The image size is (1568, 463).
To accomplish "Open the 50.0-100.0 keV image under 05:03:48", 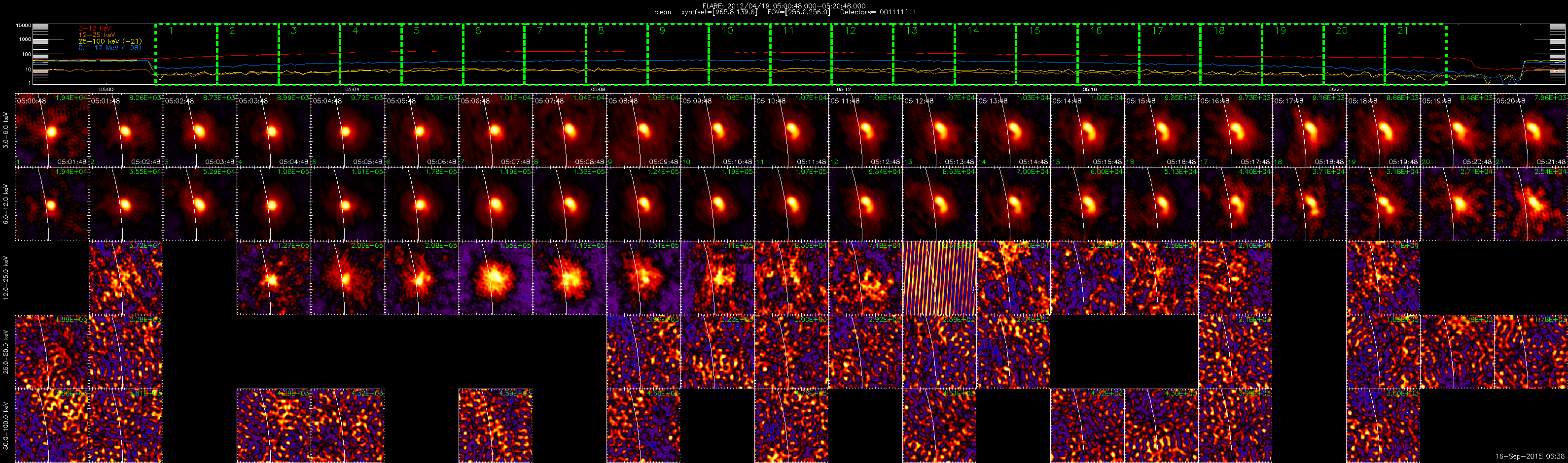I will 274,425.
